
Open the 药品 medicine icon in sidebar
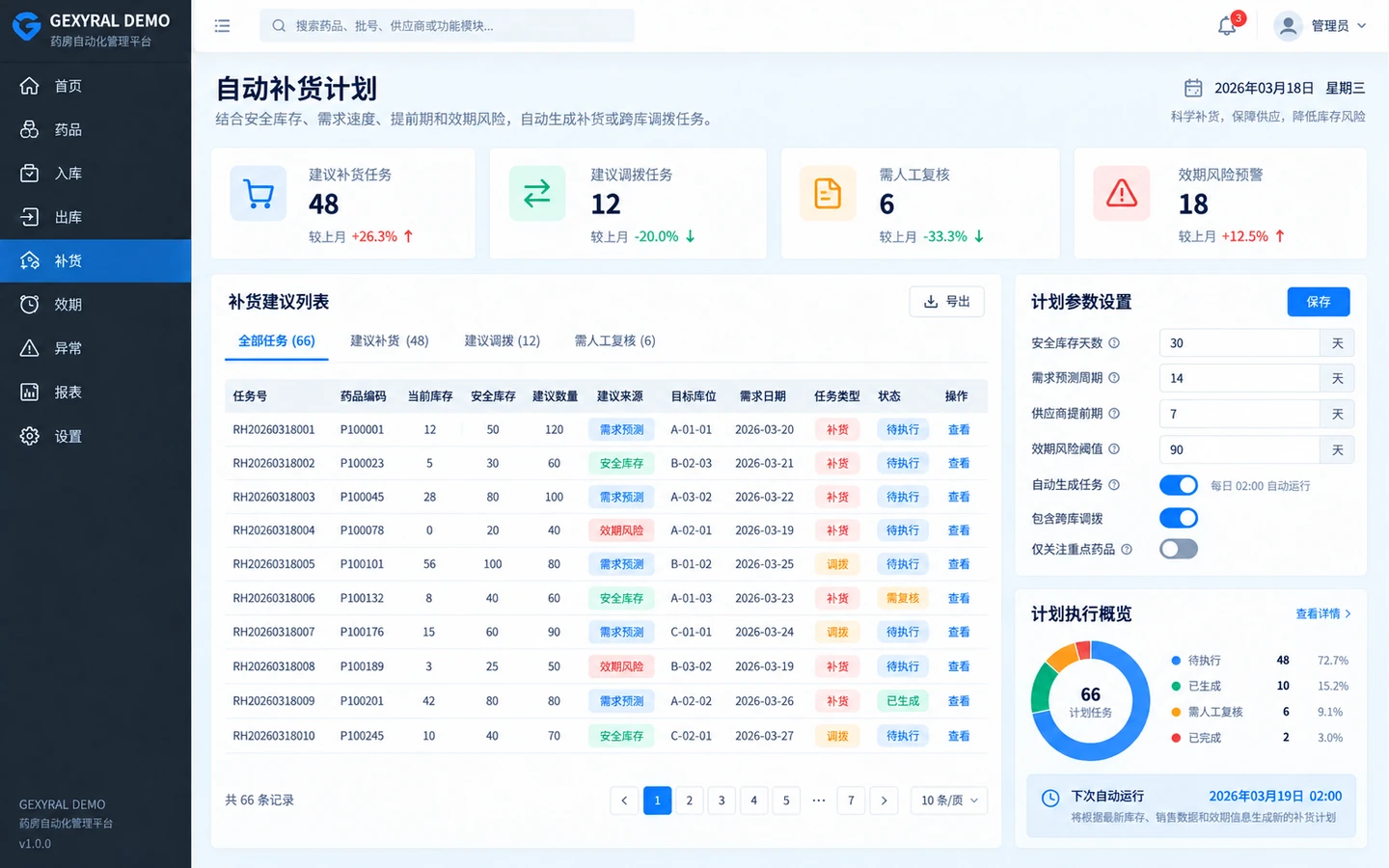30,129
